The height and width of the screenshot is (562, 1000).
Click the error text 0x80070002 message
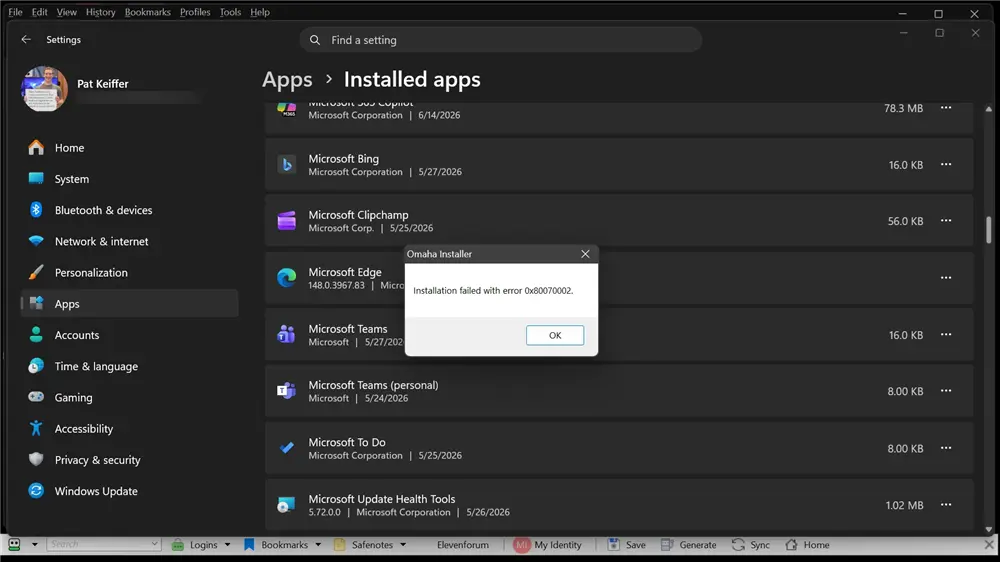click(x=493, y=290)
